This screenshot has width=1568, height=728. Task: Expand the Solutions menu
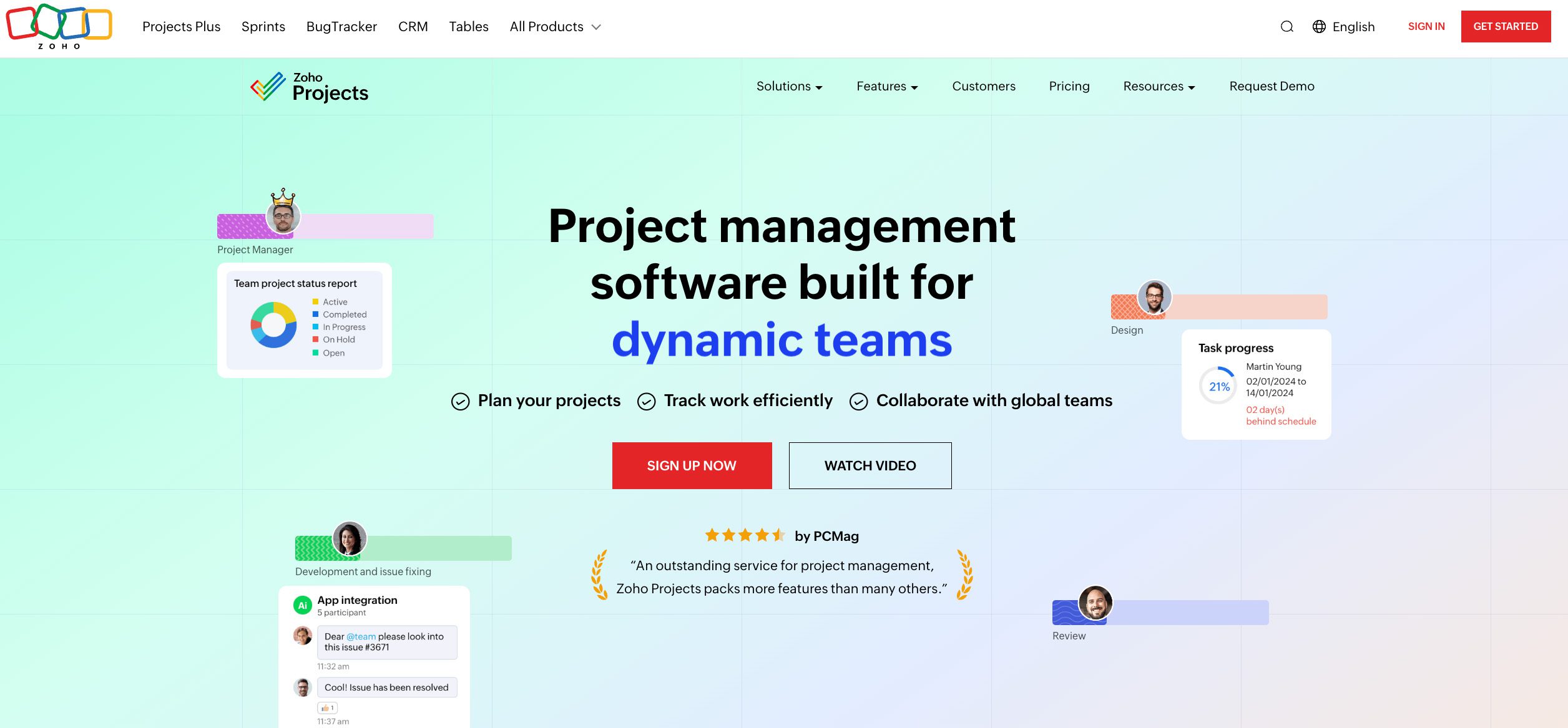[789, 86]
